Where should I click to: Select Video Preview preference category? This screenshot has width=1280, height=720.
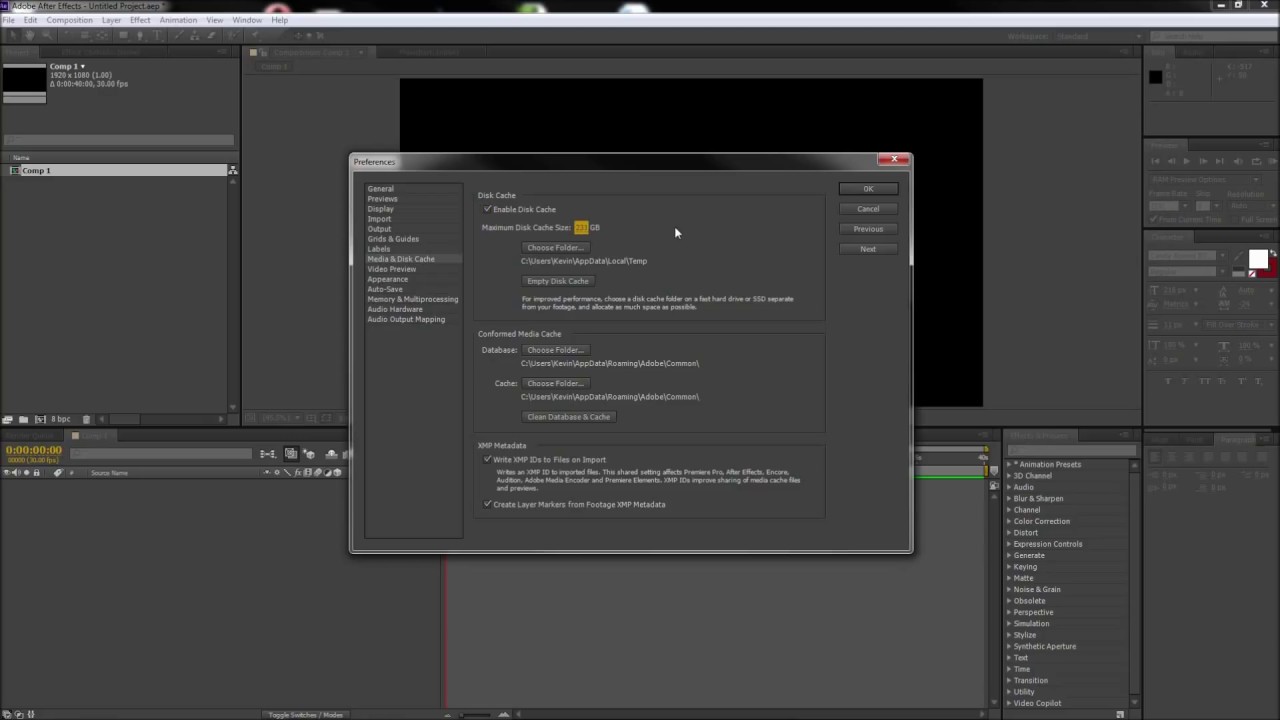click(x=392, y=269)
